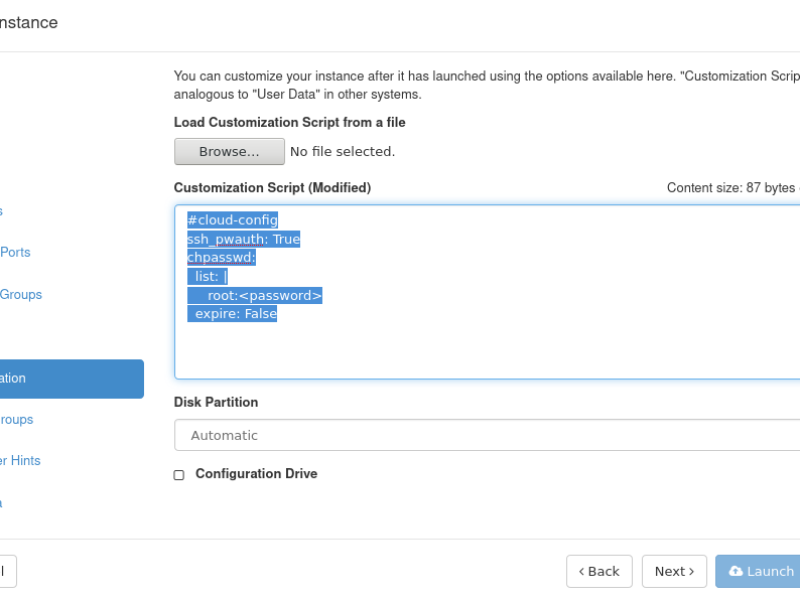The image size is (800, 600).
Task: Open the Ports tab in sidebar
Action: coord(15,252)
